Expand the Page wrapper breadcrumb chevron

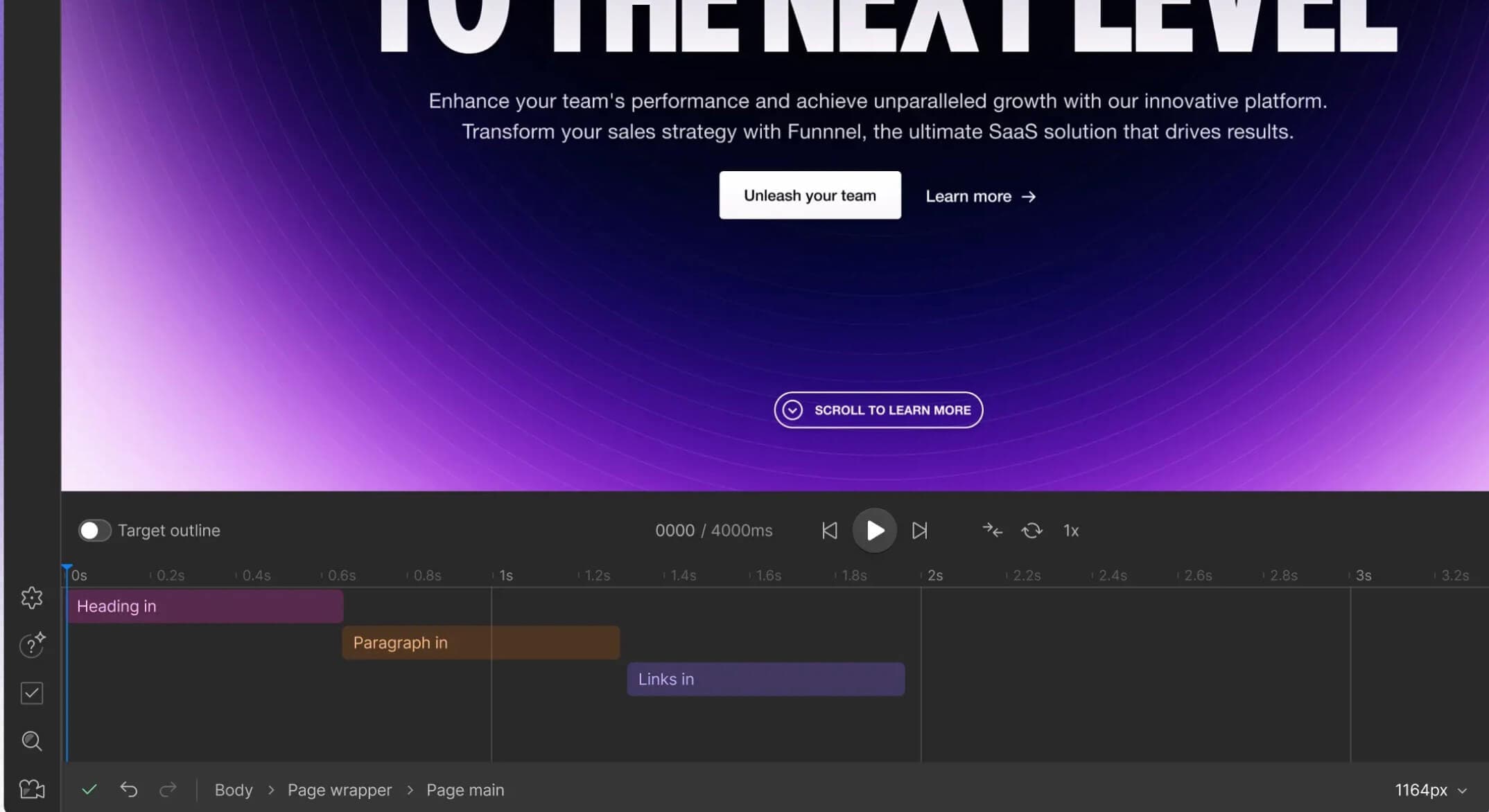click(x=411, y=790)
